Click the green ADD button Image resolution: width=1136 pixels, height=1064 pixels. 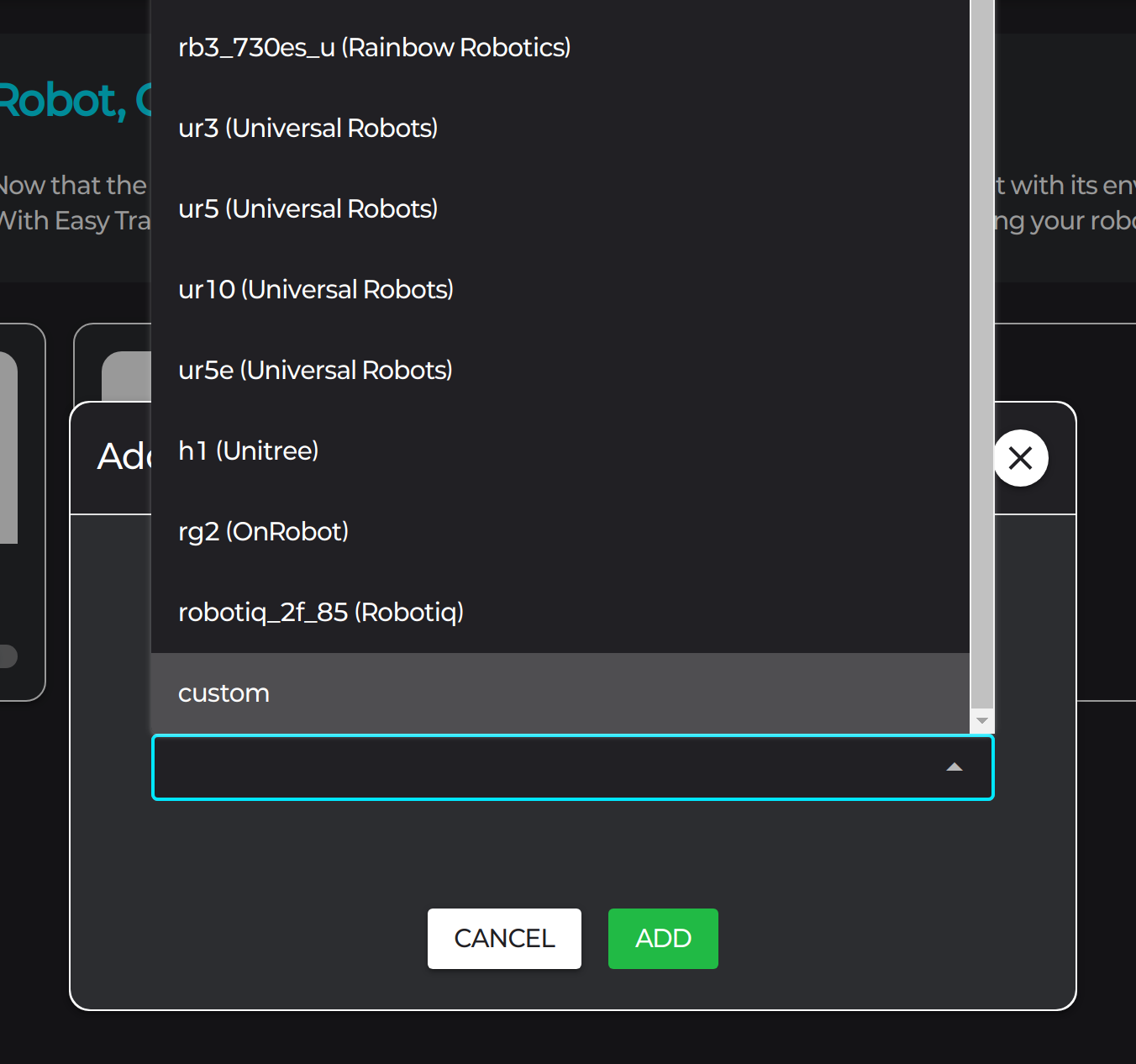pyautogui.click(x=662, y=938)
